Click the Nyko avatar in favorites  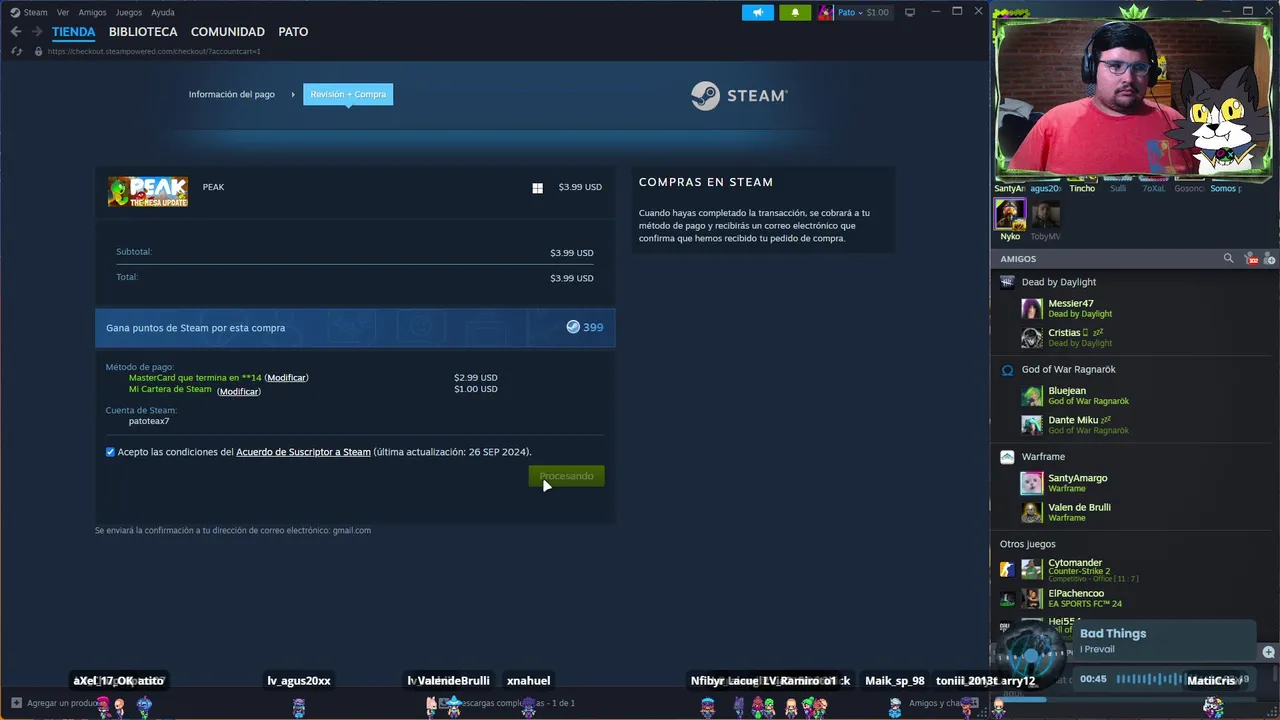click(x=1010, y=215)
